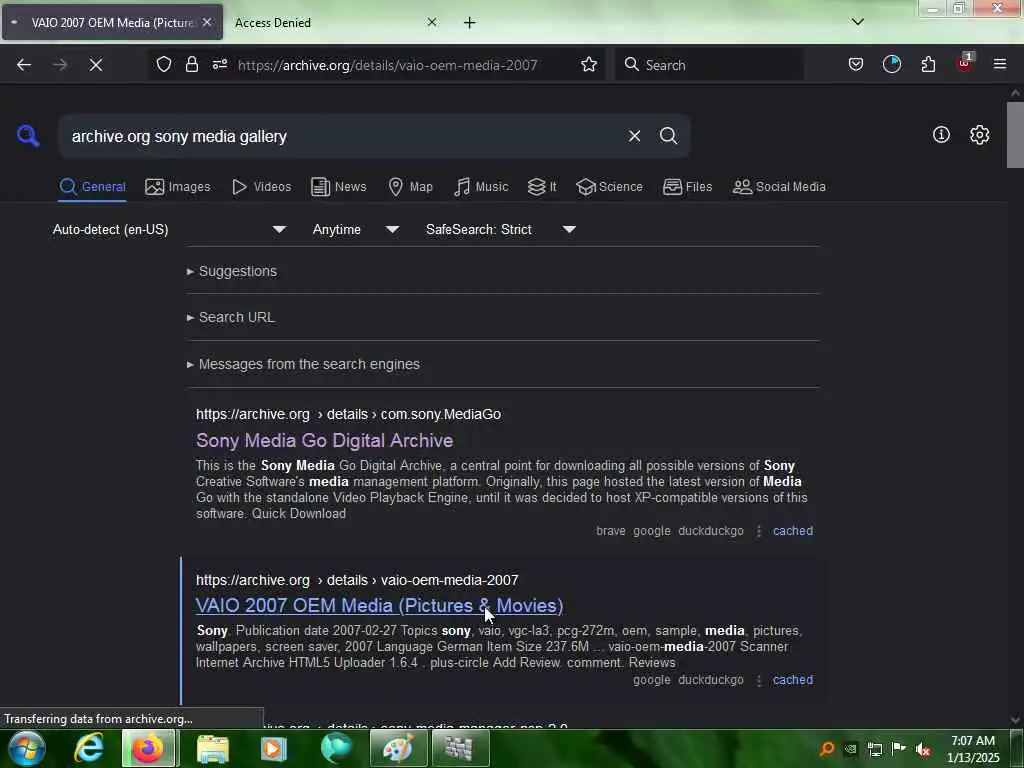Open the SafeSearch: Strict dropdown
This screenshot has width=1024, height=768.
[x=500, y=229]
